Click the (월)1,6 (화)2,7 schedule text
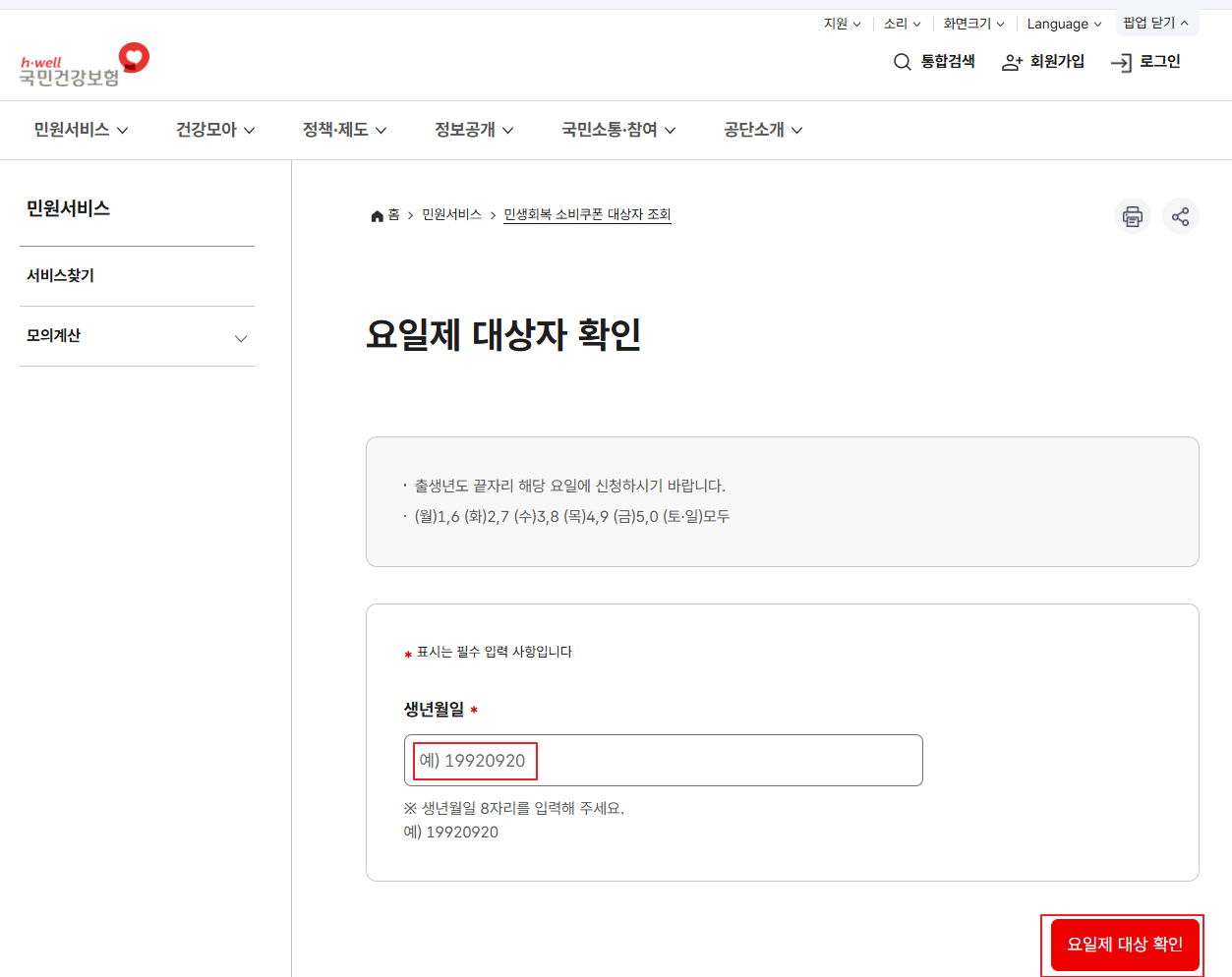 [x=571, y=516]
